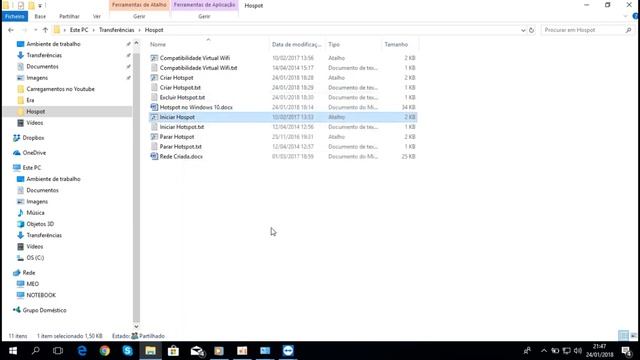Select Compatibilidade Virtual Wifi.txt file
Viewport: 640px width, 360px height.
point(198,68)
